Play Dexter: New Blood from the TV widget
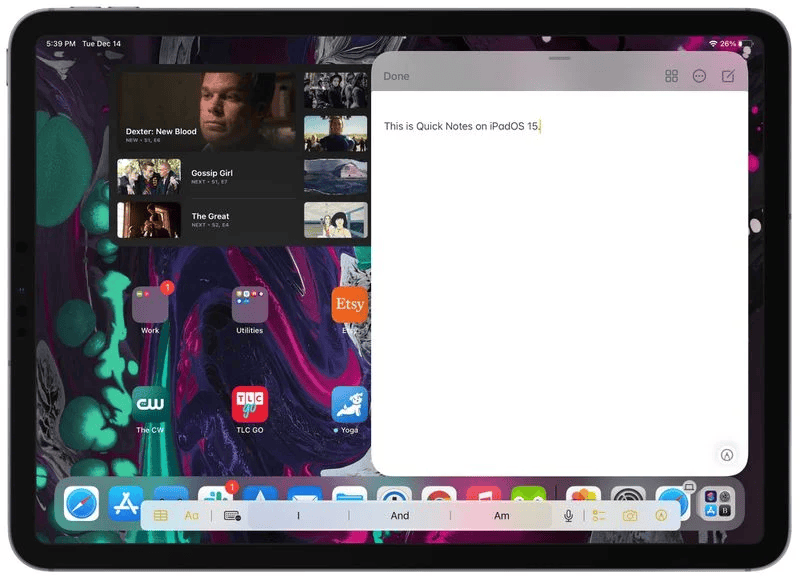The image size is (800, 580). tap(207, 110)
